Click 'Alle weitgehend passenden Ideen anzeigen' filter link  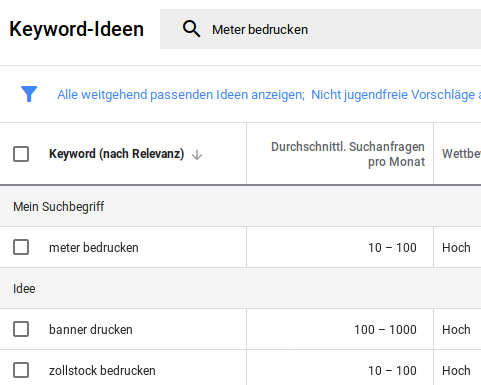pos(181,95)
